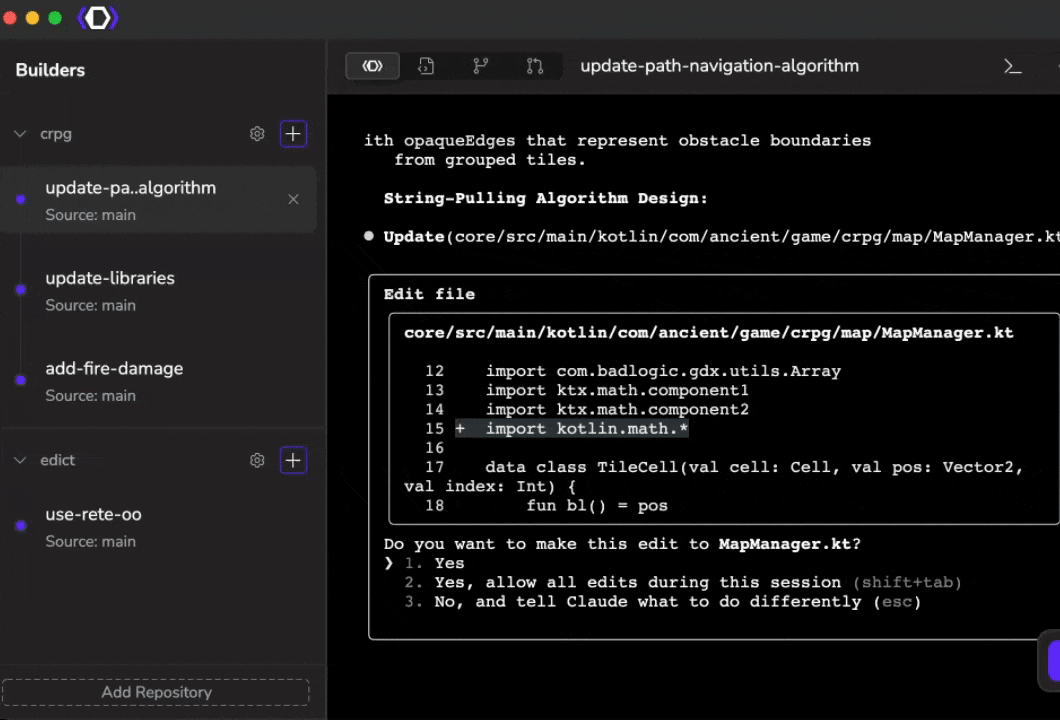
Task: Select the add-fire-damage builder
Action: (x=158, y=381)
